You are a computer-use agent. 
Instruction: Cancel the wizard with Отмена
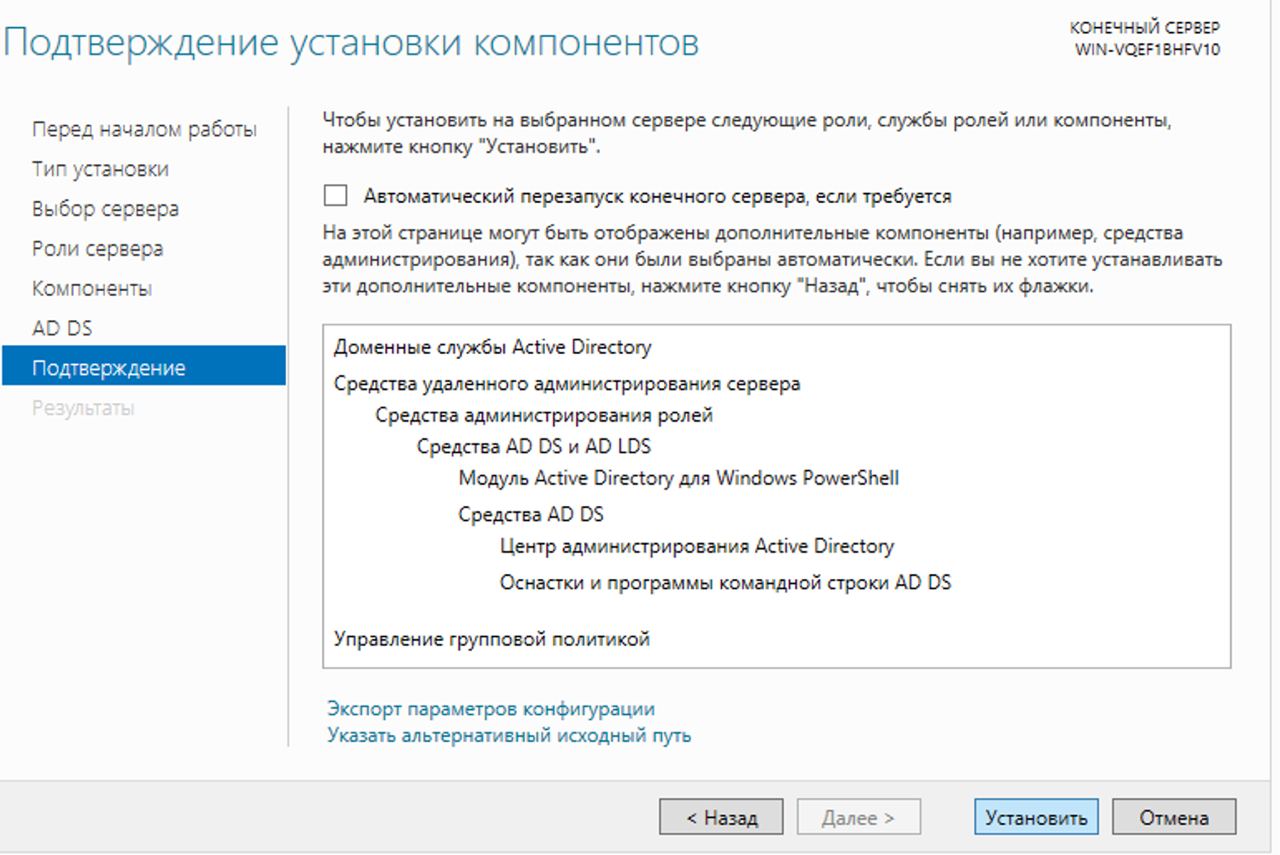click(1174, 817)
